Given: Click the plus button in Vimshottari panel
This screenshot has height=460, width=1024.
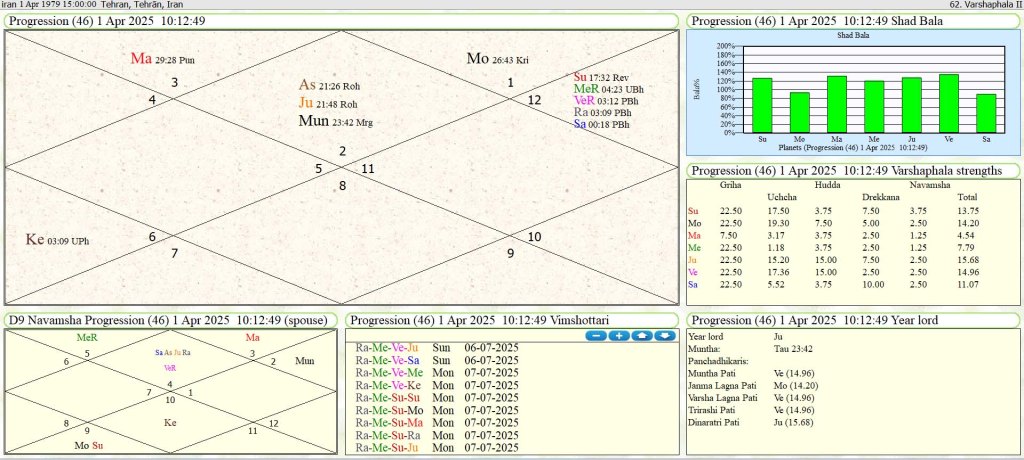Looking at the screenshot, I should coord(618,335).
